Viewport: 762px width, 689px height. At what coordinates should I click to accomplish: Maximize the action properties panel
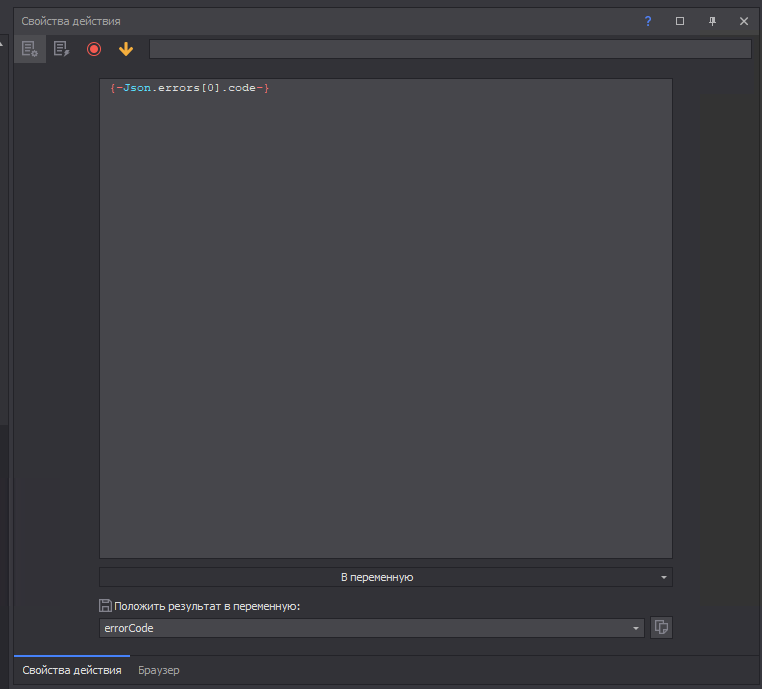point(680,21)
